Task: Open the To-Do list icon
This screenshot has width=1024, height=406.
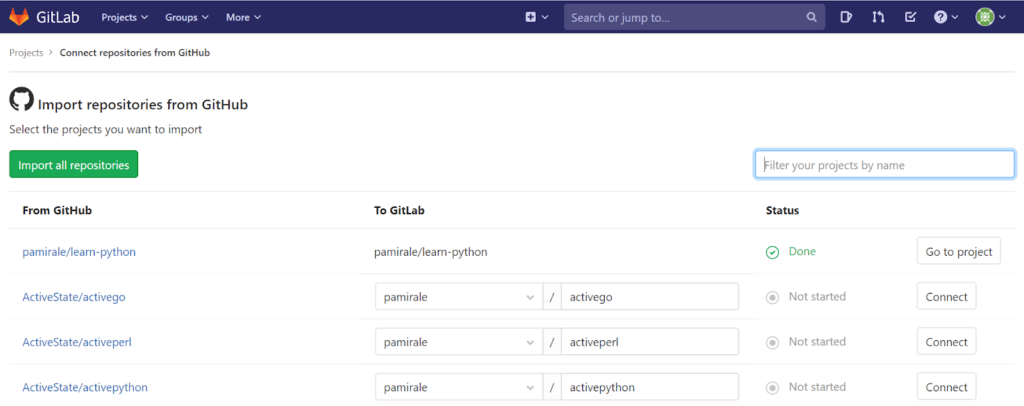Action: [910, 18]
